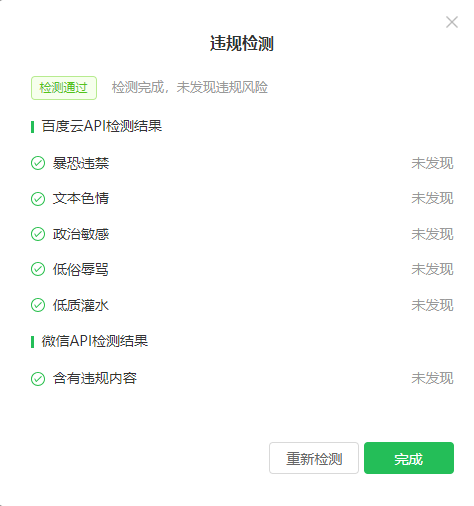The image size is (474, 506).
Task: Click the check icon beside 低质灌水
Action: coord(38,305)
